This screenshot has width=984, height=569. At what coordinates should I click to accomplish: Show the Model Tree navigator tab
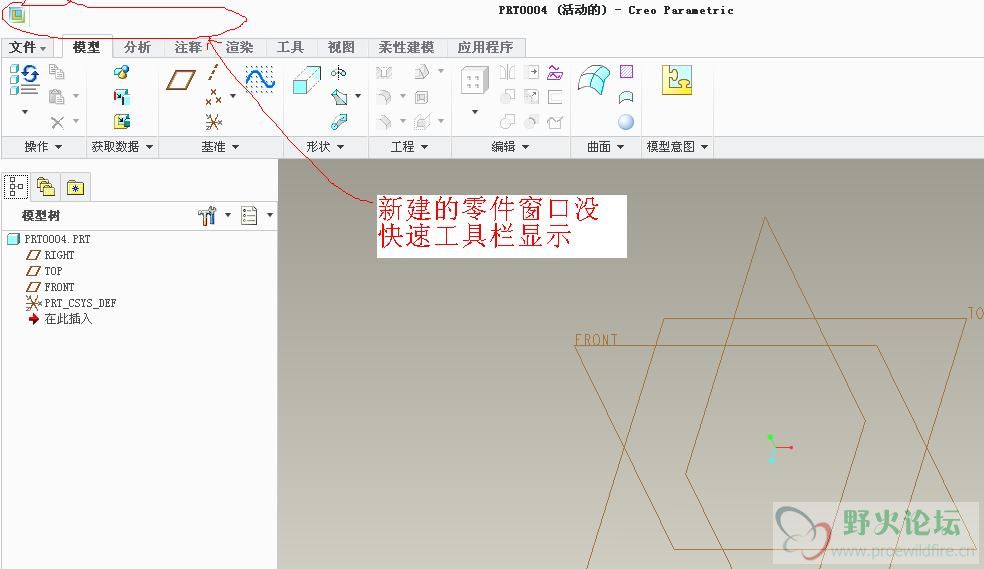(16, 186)
